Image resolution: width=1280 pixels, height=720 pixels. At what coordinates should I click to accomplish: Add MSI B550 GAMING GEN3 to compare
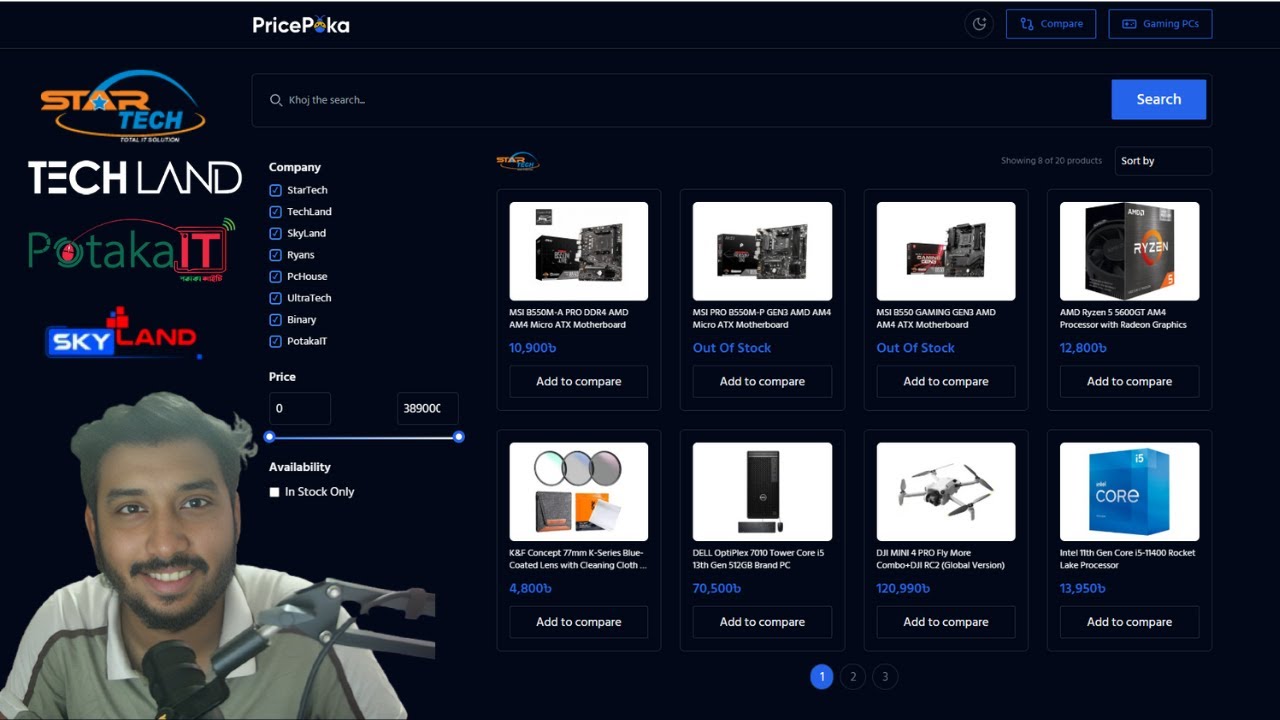[946, 381]
